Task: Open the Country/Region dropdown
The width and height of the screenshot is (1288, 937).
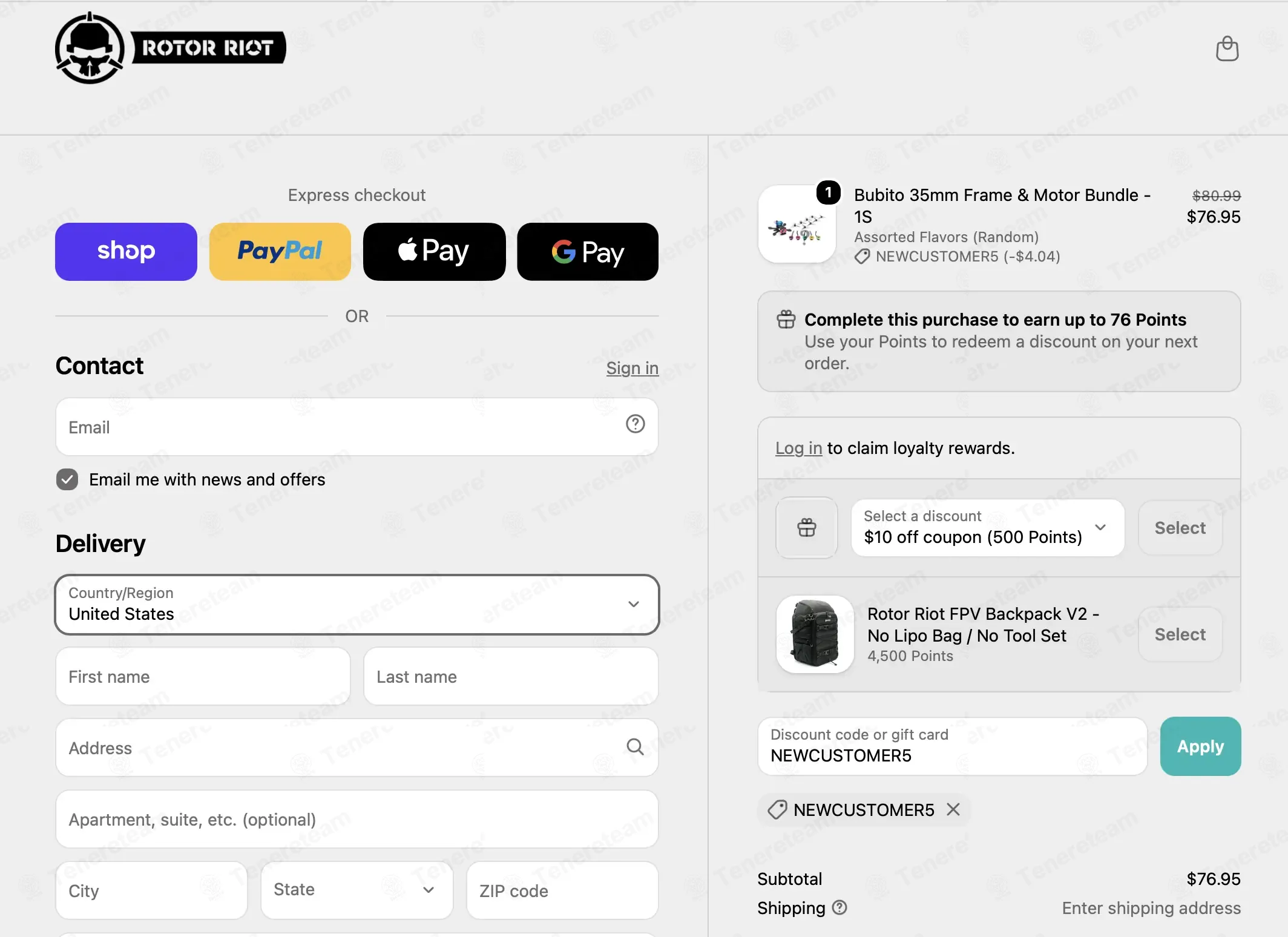Action: (356, 604)
